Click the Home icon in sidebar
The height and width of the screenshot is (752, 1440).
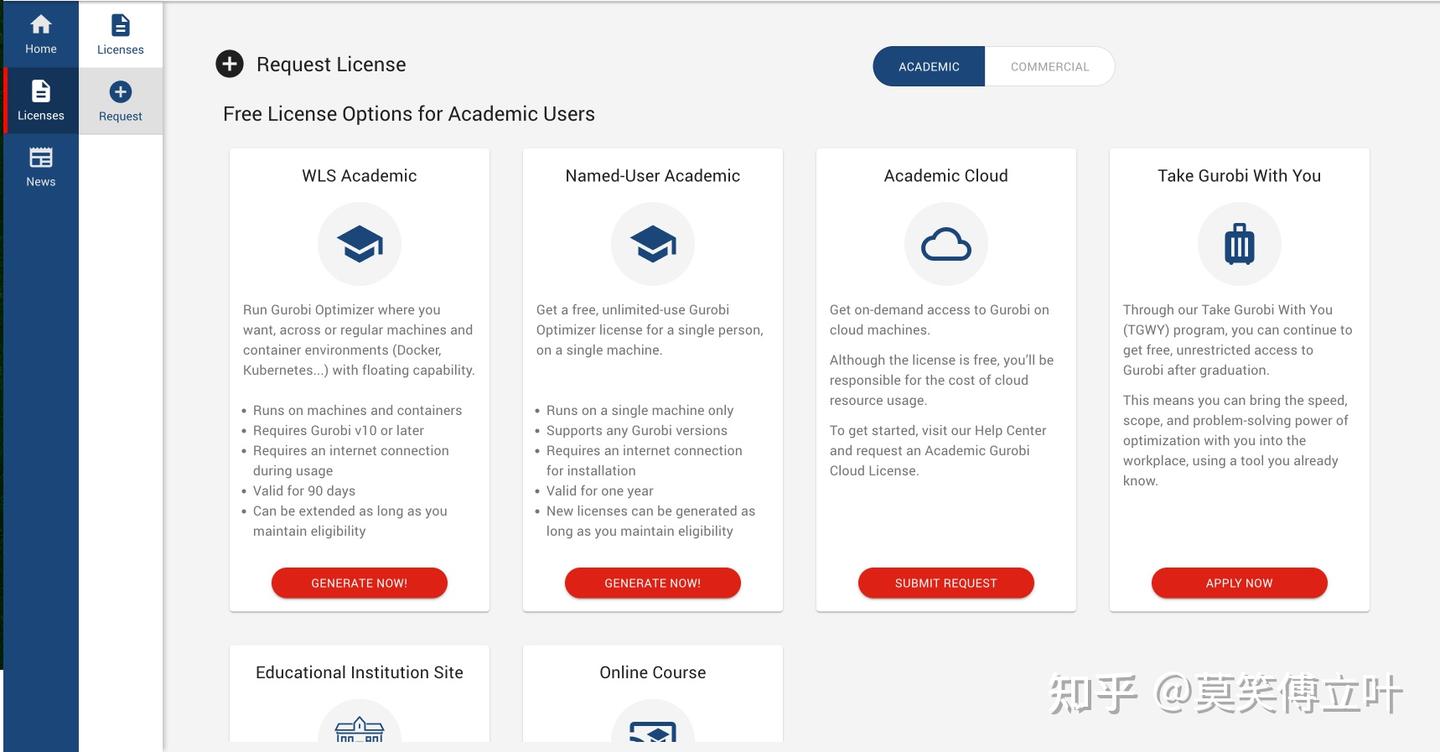click(41, 24)
